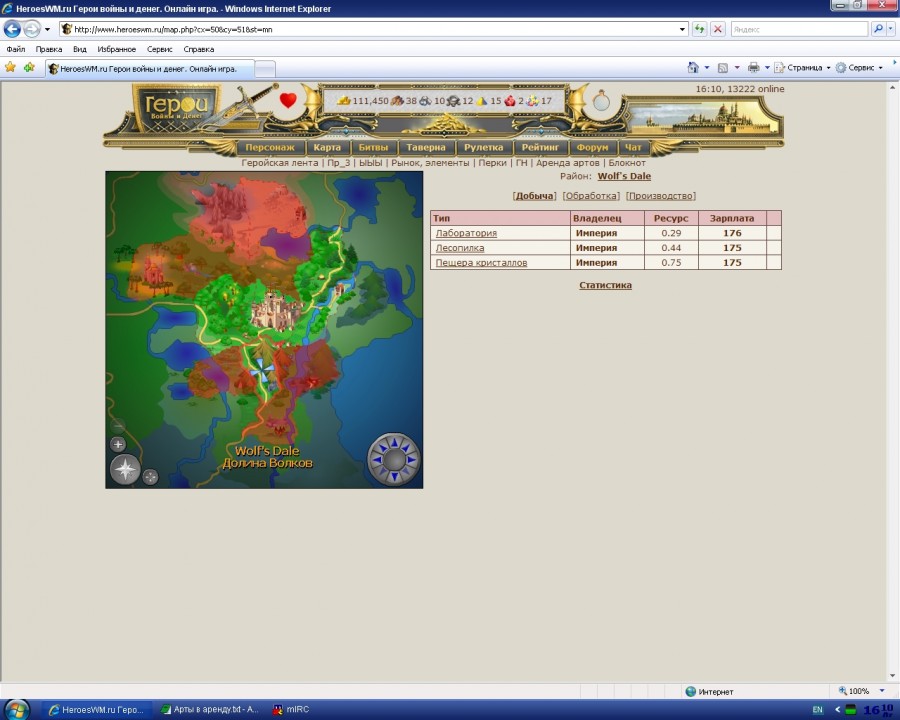Click the map zoom-out minus button
Image resolution: width=900 pixels, height=720 pixels.
click(x=118, y=426)
